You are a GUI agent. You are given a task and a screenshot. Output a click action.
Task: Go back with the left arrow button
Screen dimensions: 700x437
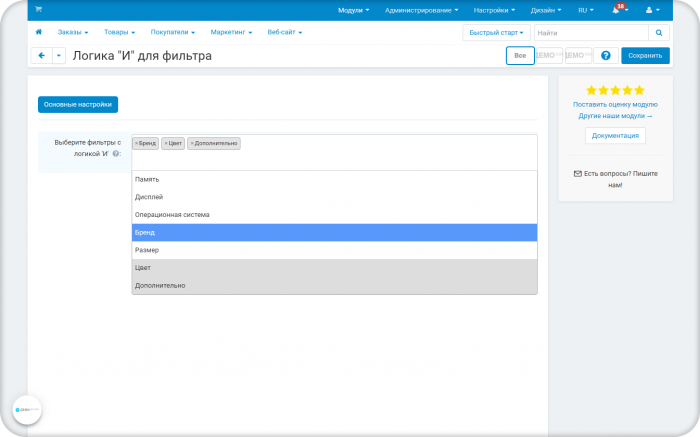pos(42,56)
